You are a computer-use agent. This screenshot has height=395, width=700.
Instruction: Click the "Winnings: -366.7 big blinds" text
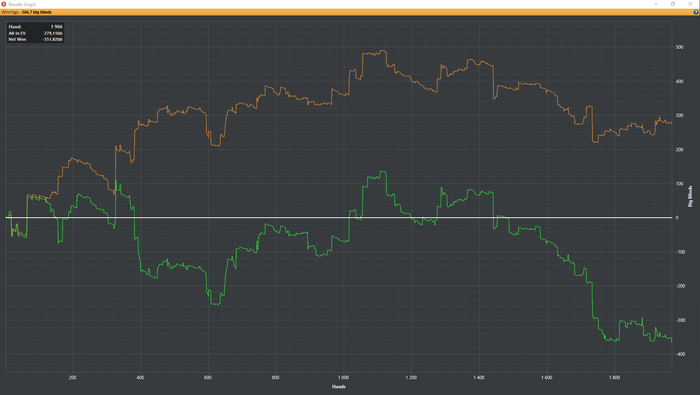coord(26,12)
